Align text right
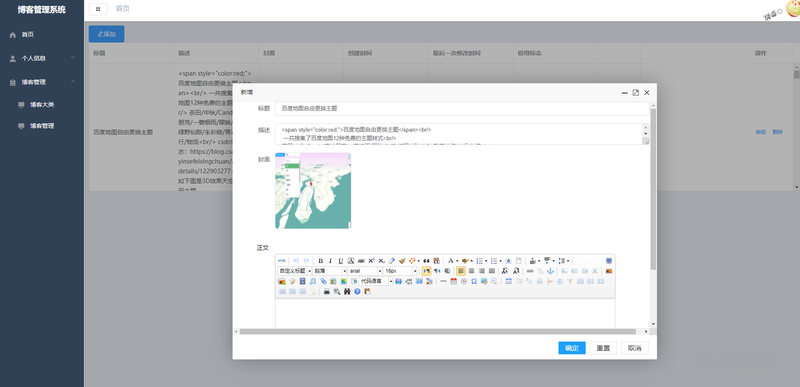 (x=481, y=271)
